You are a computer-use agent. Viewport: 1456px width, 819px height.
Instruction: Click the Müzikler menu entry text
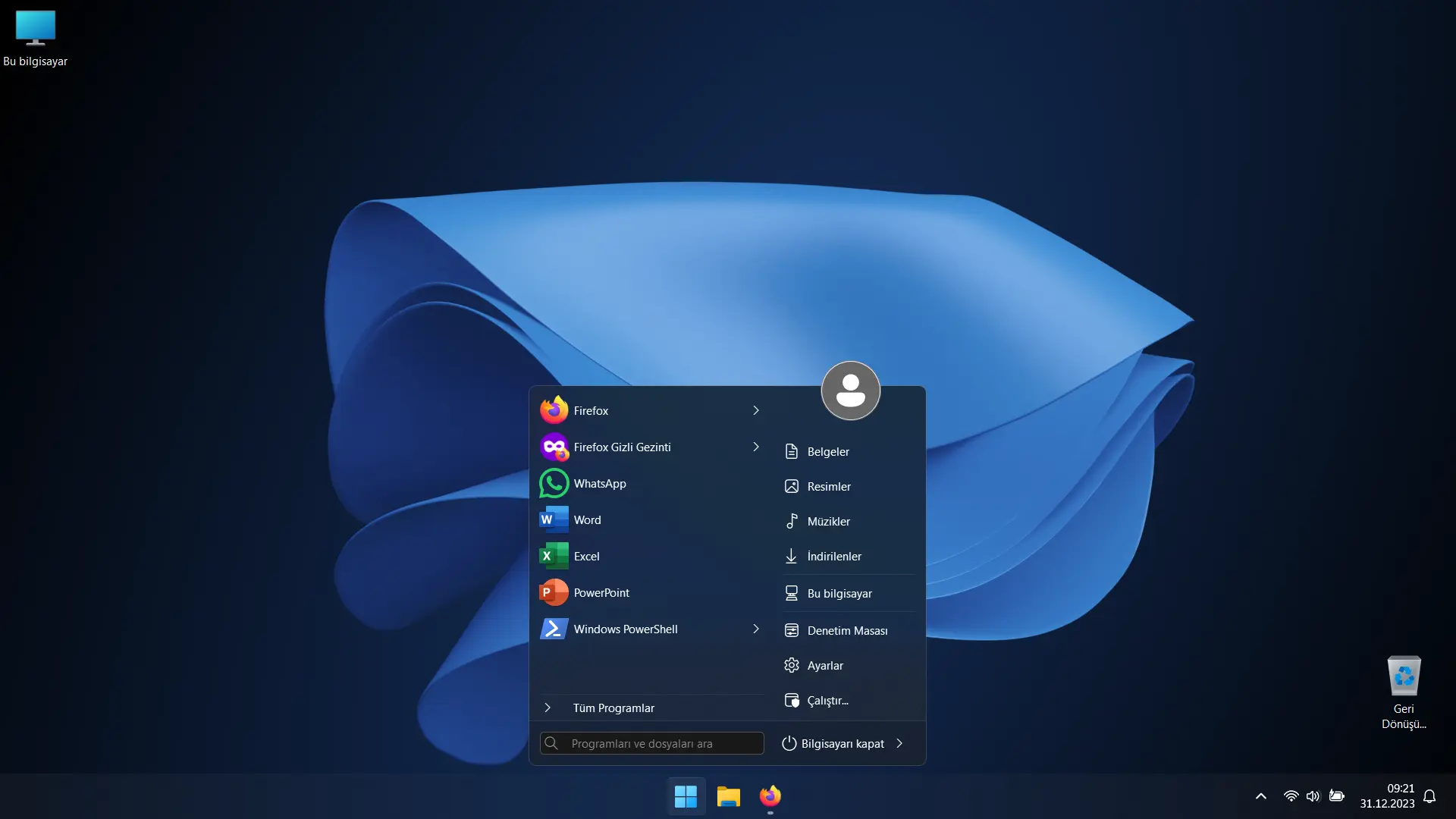(828, 521)
